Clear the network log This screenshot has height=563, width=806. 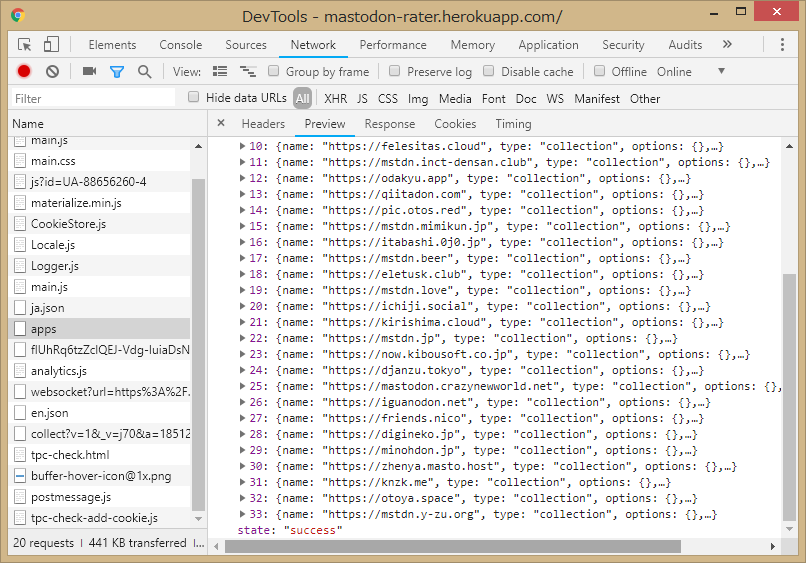tap(52, 71)
